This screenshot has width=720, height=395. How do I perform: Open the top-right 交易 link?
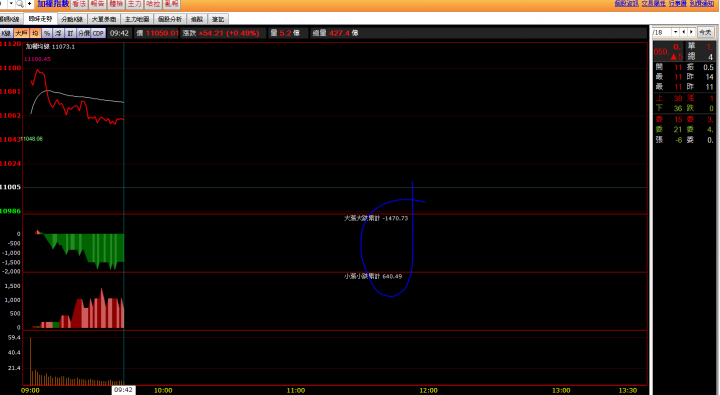point(653,4)
